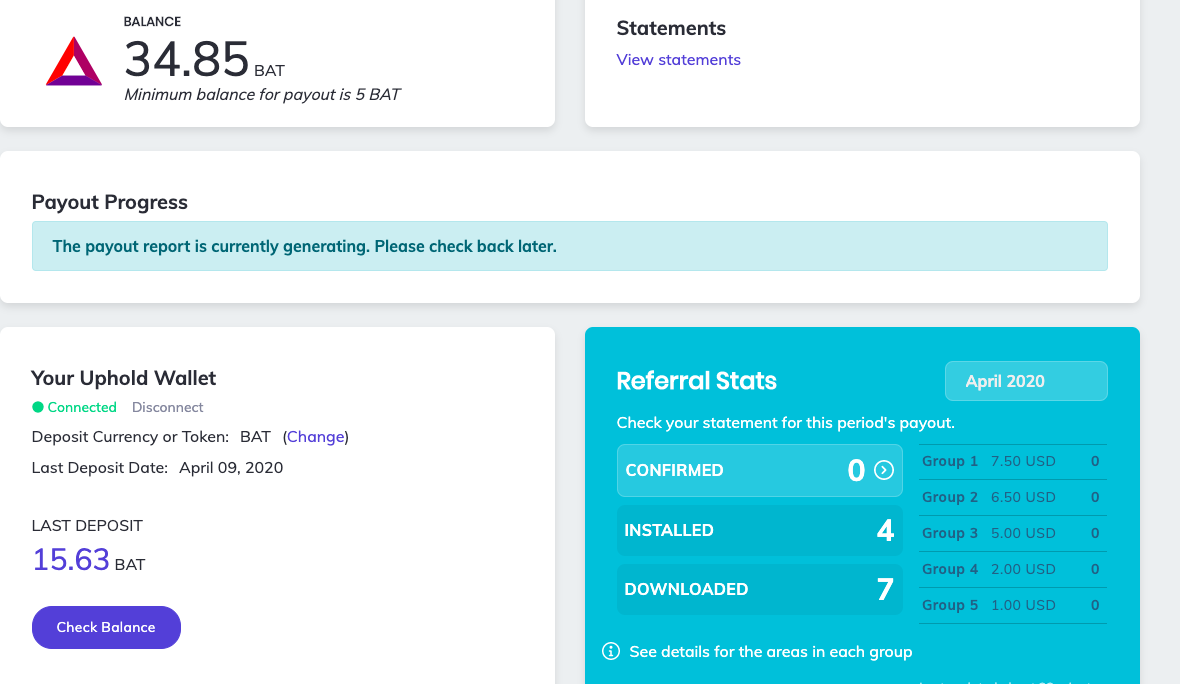Click the 15.63 BAT last deposit amount
The width and height of the screenshot is (1180, 684).
[x=71, y=560]
